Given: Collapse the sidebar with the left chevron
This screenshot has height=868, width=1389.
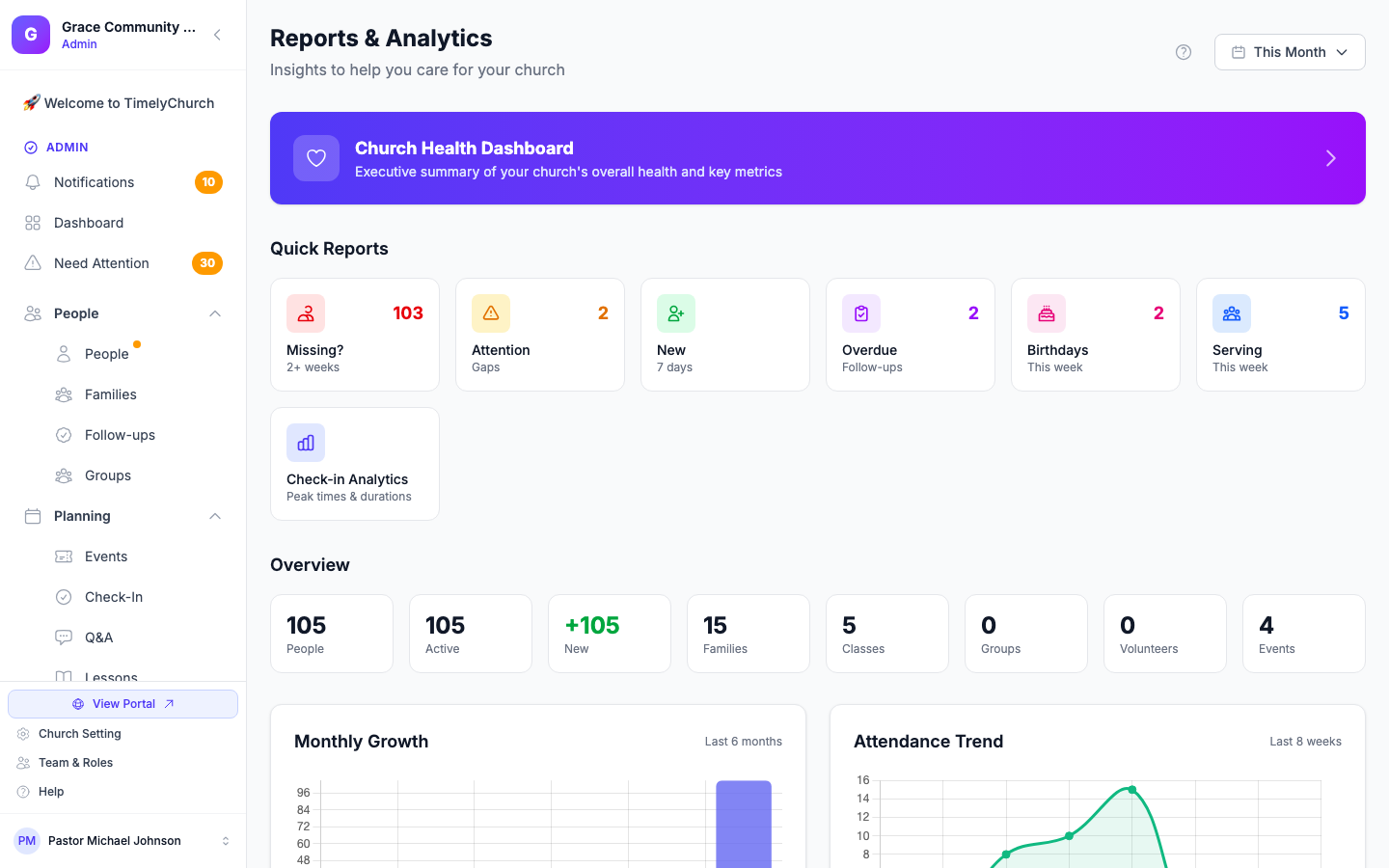Looking at the screenshot, I should click(217, 35).
